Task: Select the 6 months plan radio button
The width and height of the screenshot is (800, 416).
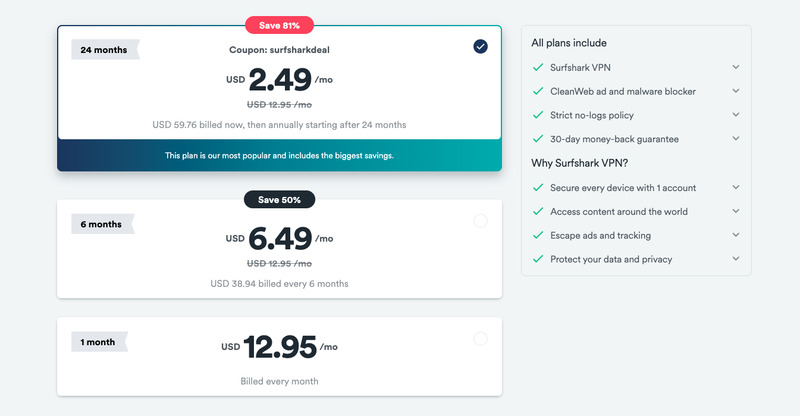Action: 480,221
